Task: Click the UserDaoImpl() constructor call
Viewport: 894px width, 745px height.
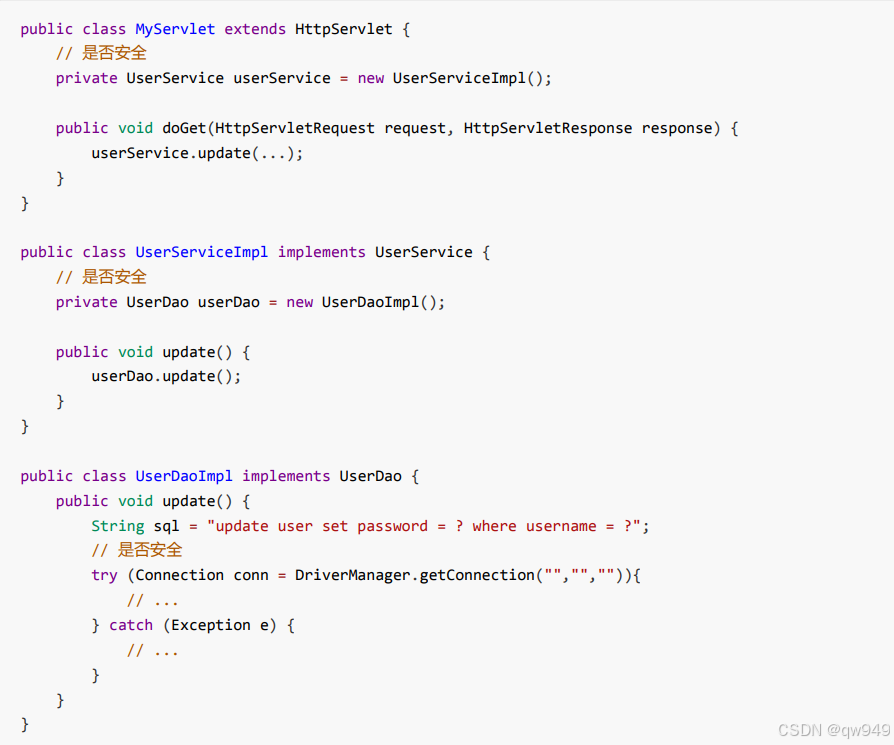Action: 382,302
